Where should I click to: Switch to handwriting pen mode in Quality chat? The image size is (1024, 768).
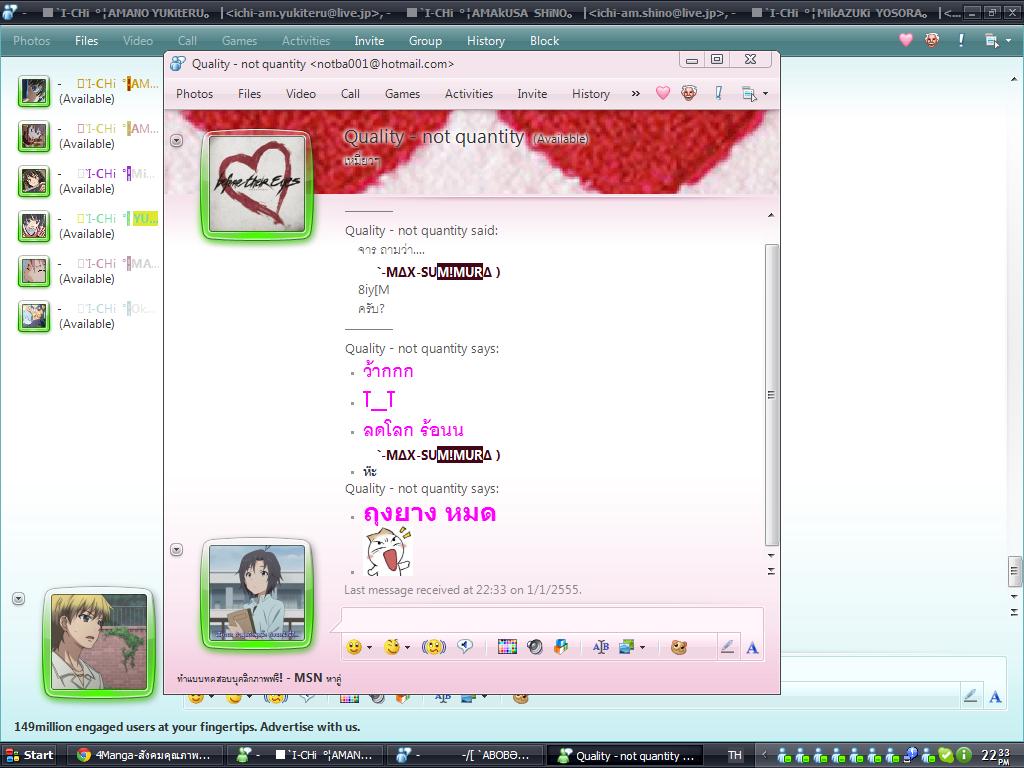pos(727,647)
